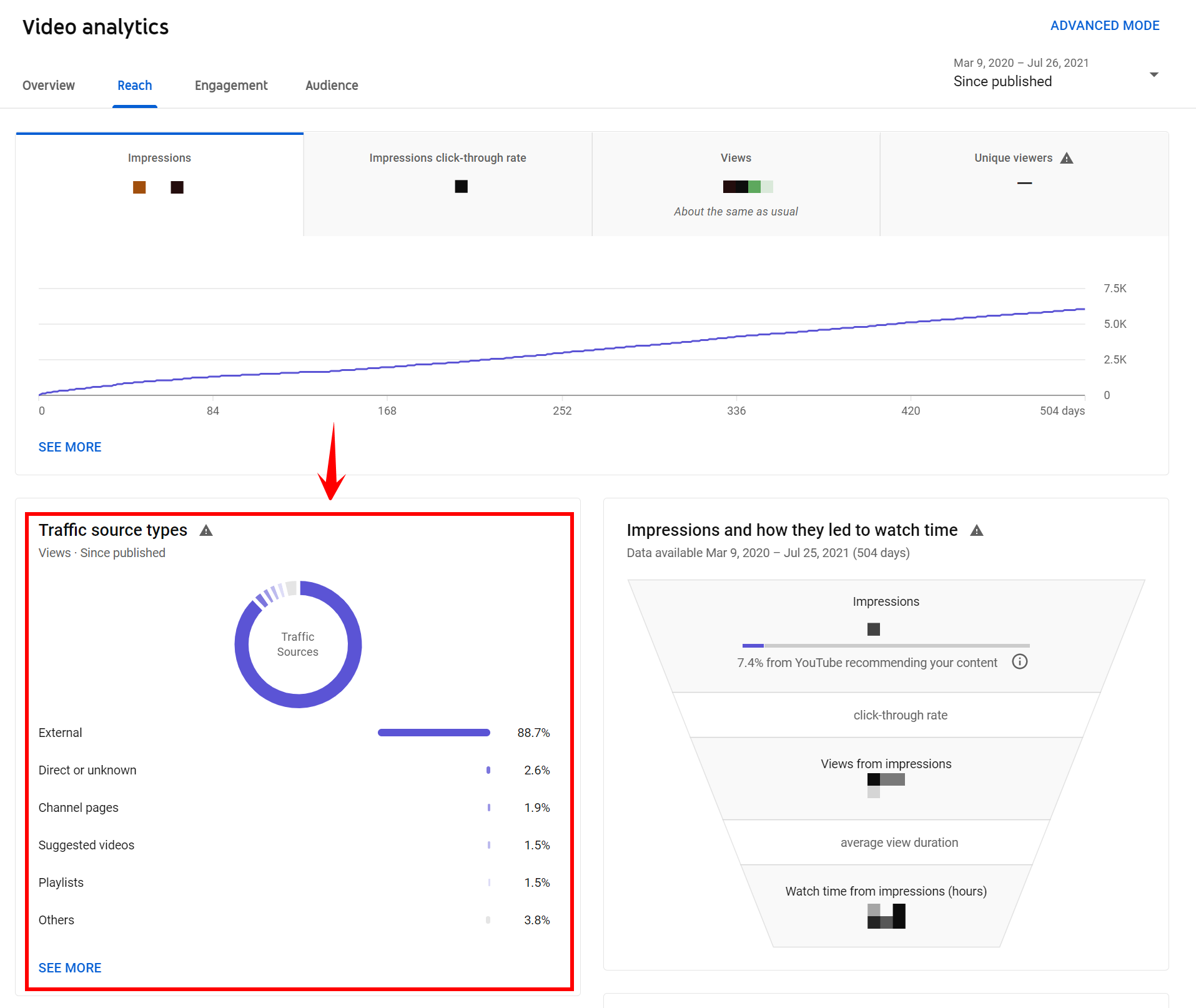This screenshot has height=1008, width=1196.
Task: Show the Views metric card
Action: [x=736, y=184]
